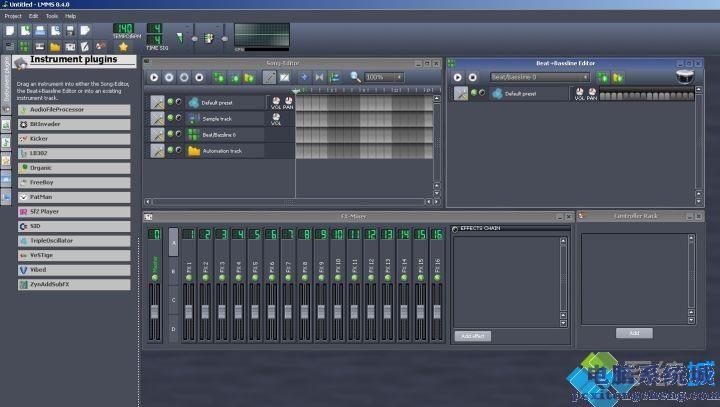Add beat/bassline in Beat+Bassline Editor toolbar
The height and width of the screenshot is (407, 720).
click(602, 78)
